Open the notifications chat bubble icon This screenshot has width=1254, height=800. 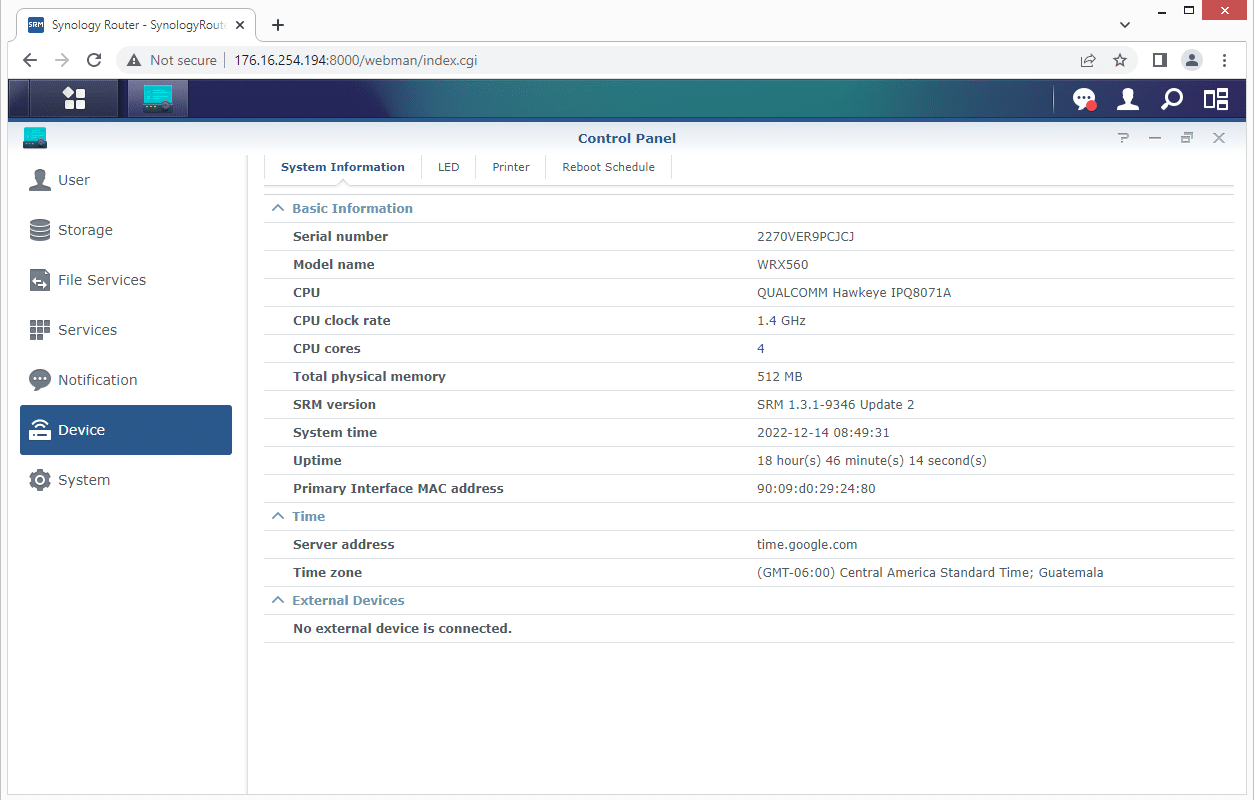1084,99
